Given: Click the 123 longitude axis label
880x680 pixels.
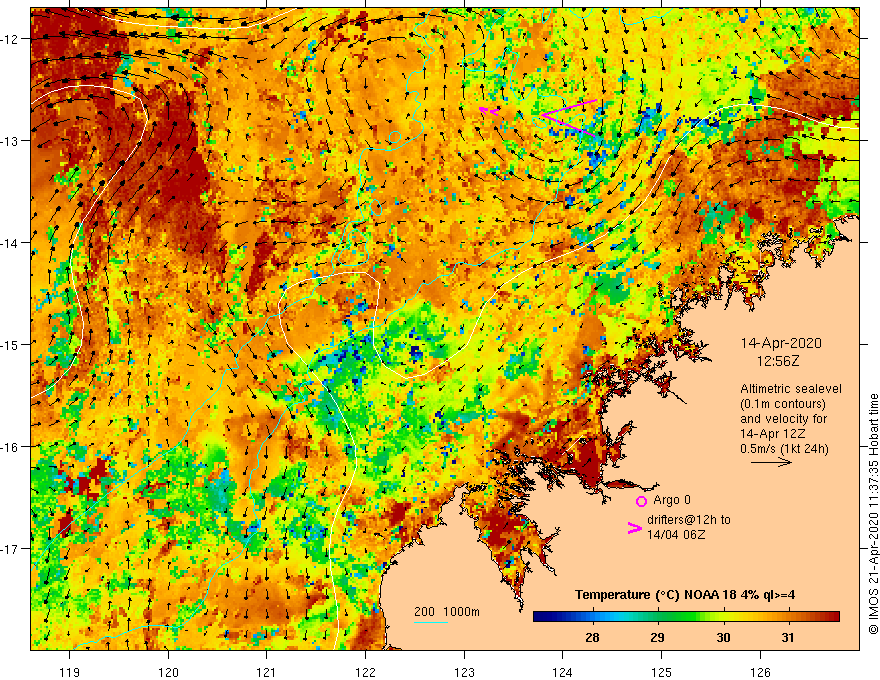Looking at the screenshot, I should click(464, 672).
